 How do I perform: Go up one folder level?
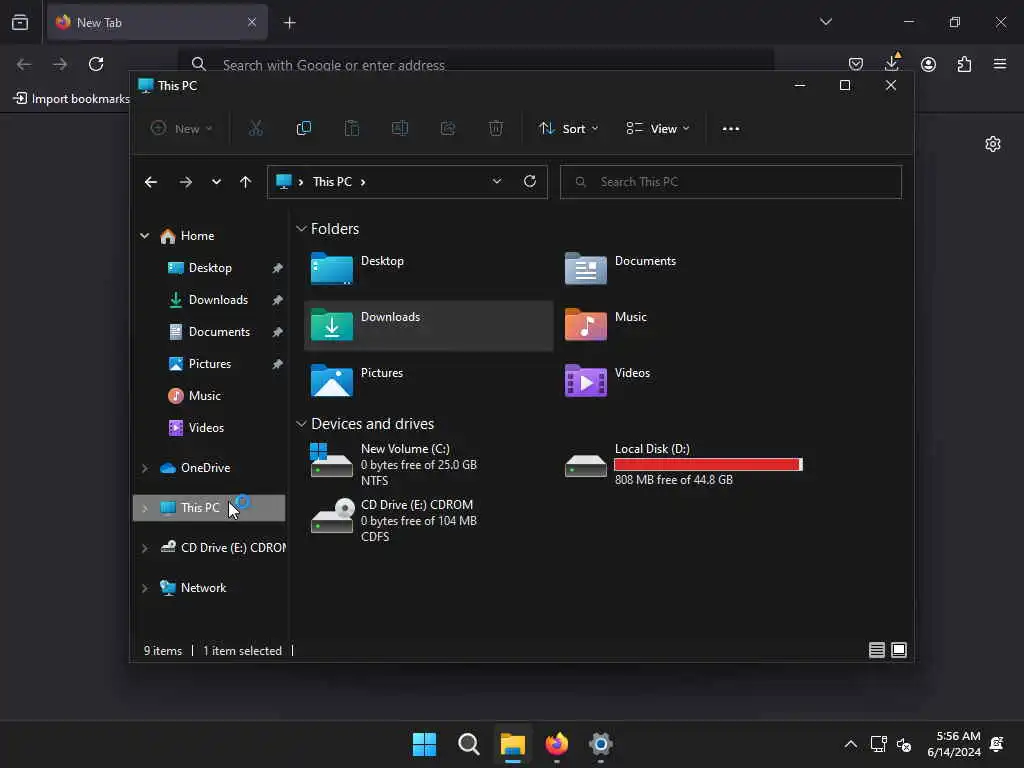tap(245, 182)
